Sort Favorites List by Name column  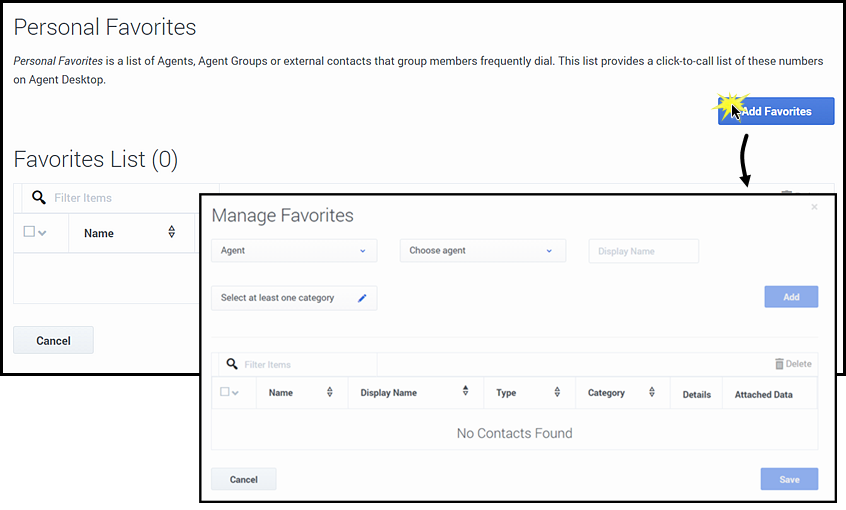pyautogui.click(x=171, y=233)
